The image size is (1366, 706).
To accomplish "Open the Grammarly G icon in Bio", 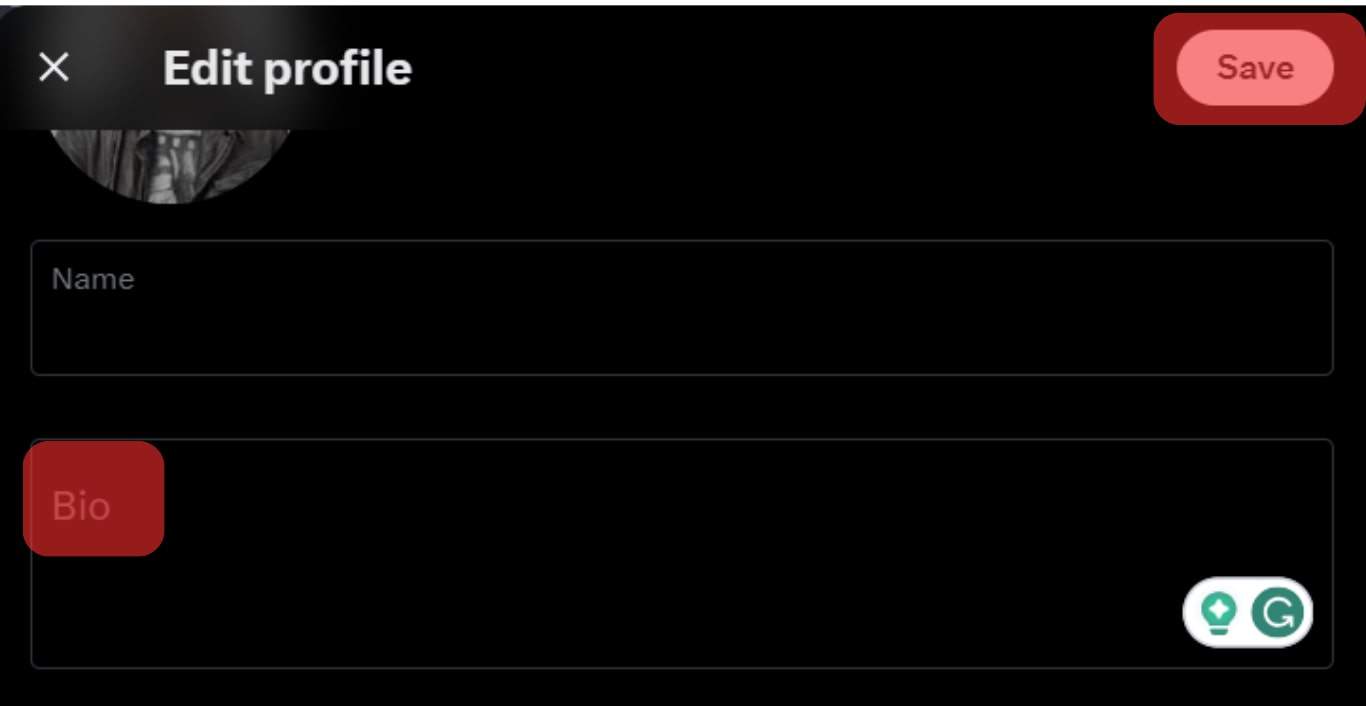I will (1277, 612).
